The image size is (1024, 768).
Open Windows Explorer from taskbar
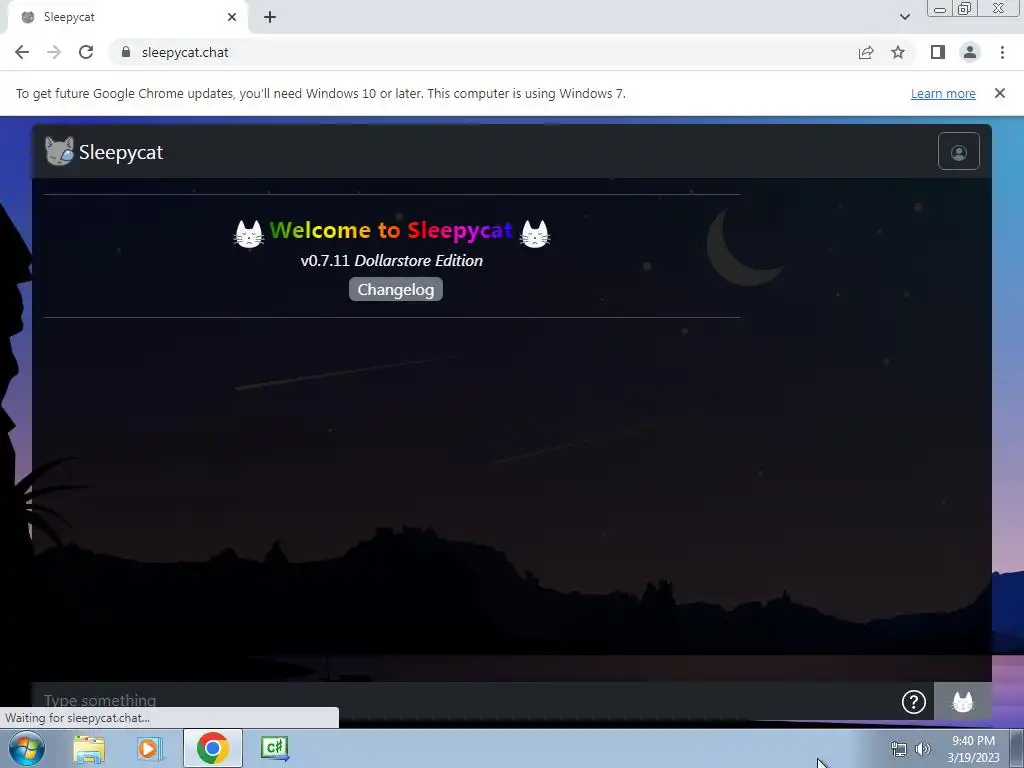coord(89,748)
